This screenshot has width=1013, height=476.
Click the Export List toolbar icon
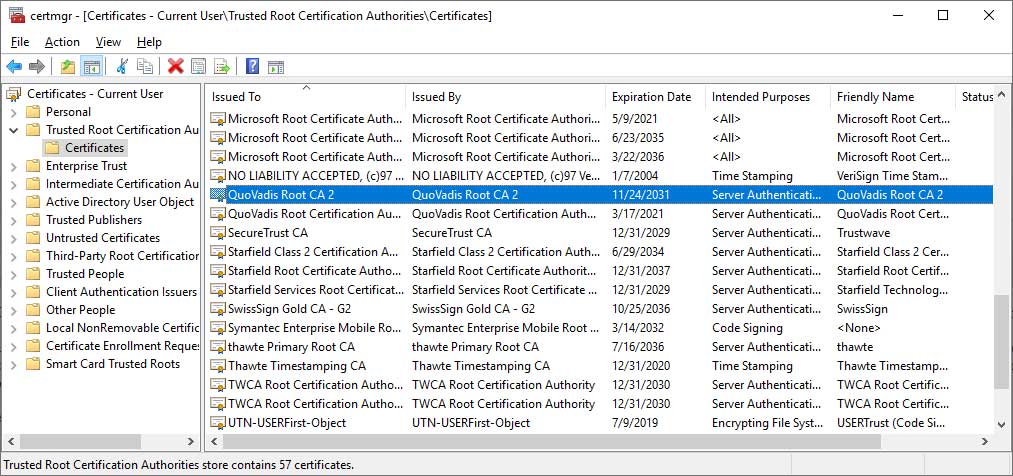(x=222, y=67)
